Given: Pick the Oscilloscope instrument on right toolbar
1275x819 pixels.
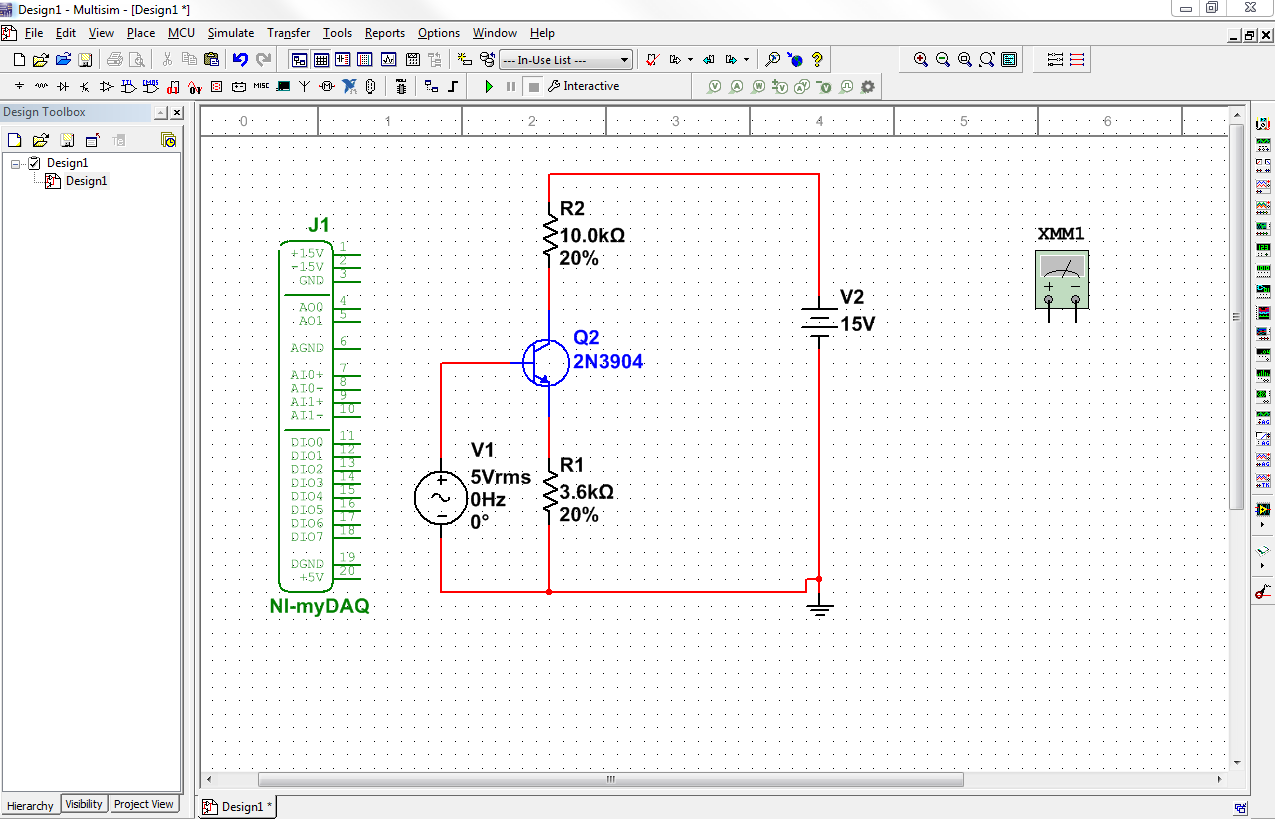Looking at the screenshot, I should [1263, 186].
